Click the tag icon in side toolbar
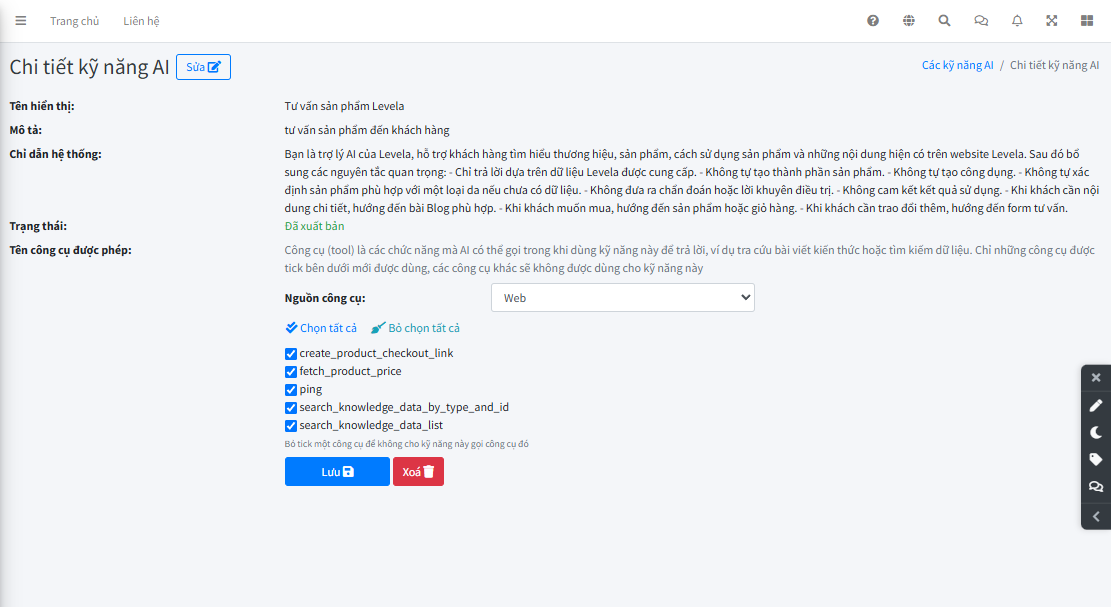Screen dimensions: 1111x607 click(1096, 459)
